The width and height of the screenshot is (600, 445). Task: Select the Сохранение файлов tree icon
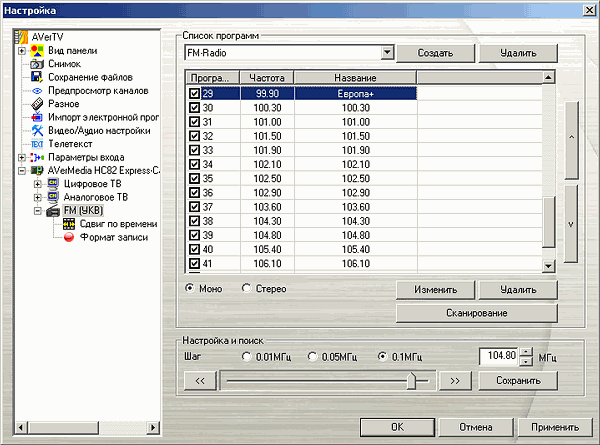pos(38,77)
